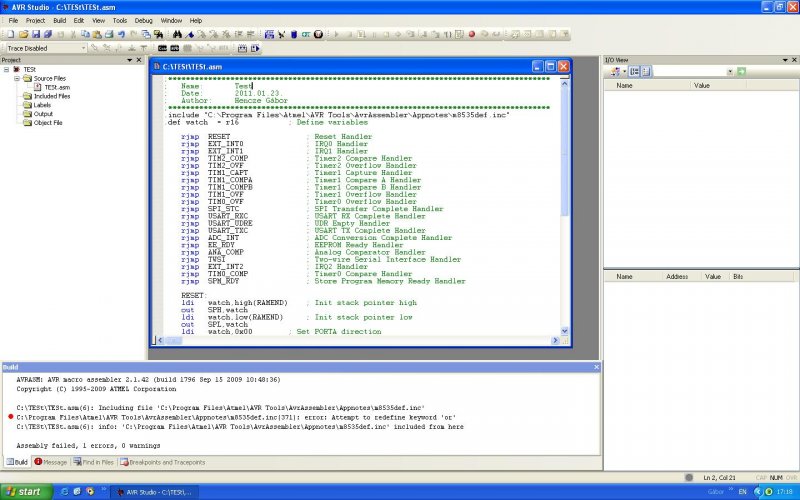Click the blue AVR chip programmer icon
800x500 pixels.
click(294, 34)
